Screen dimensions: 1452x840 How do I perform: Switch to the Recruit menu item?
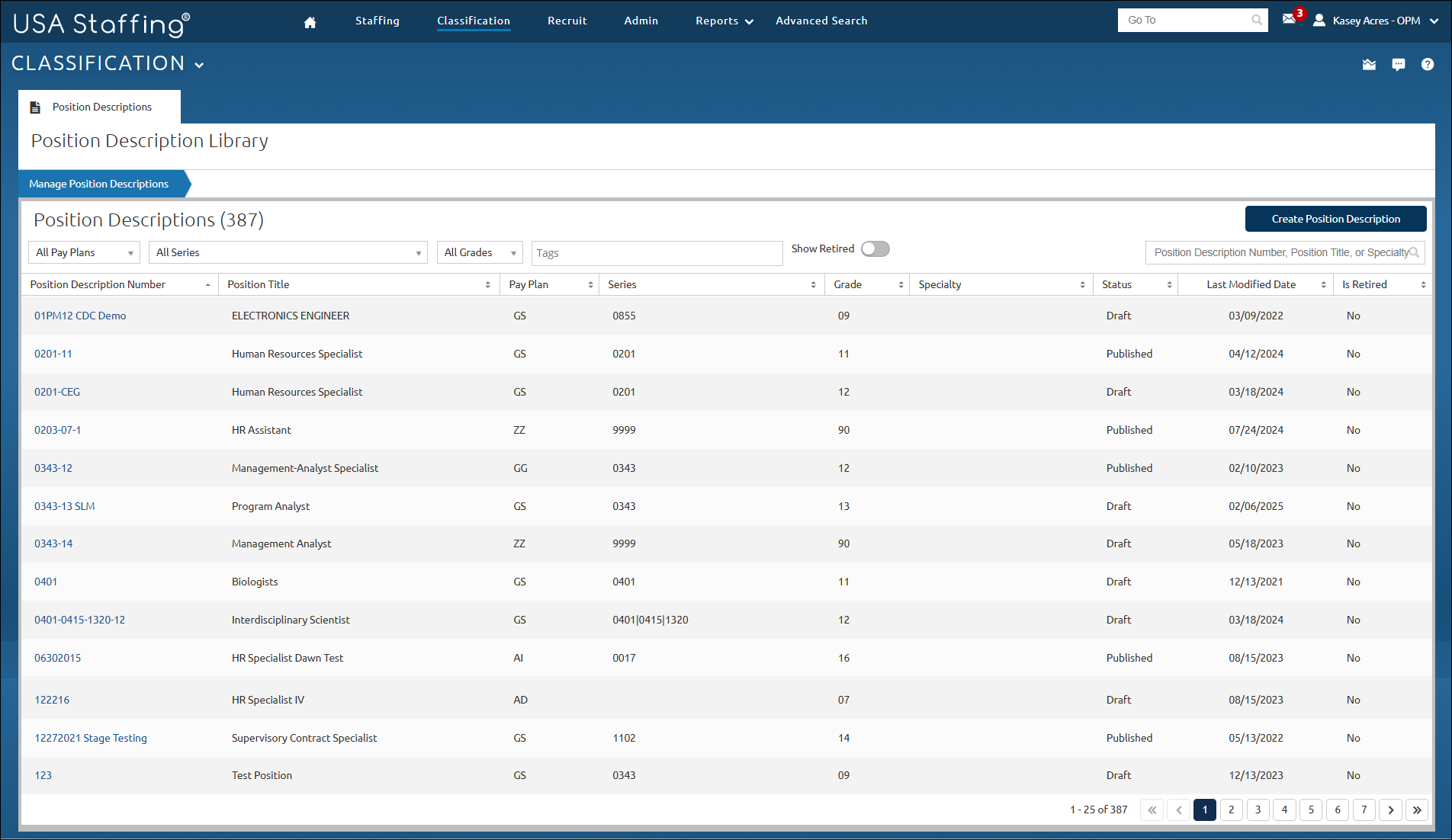[567, 21]
